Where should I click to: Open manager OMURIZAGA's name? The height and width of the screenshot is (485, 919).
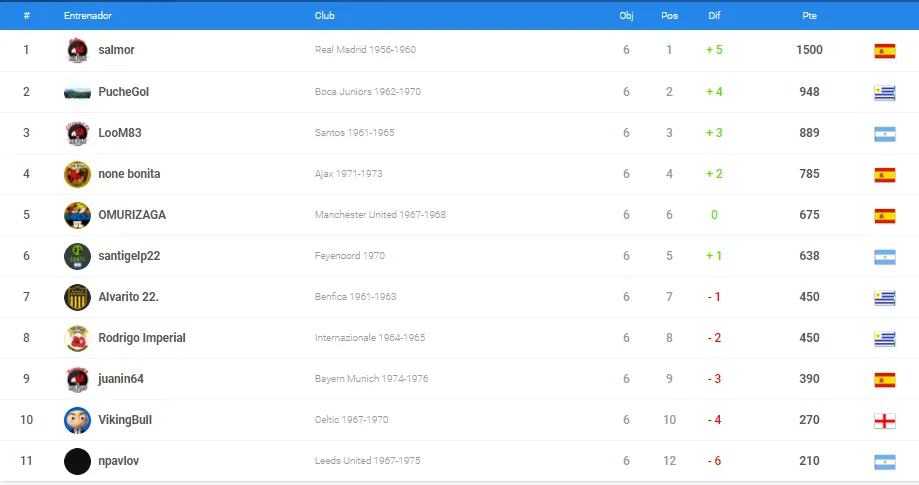(x=132, y=215)
